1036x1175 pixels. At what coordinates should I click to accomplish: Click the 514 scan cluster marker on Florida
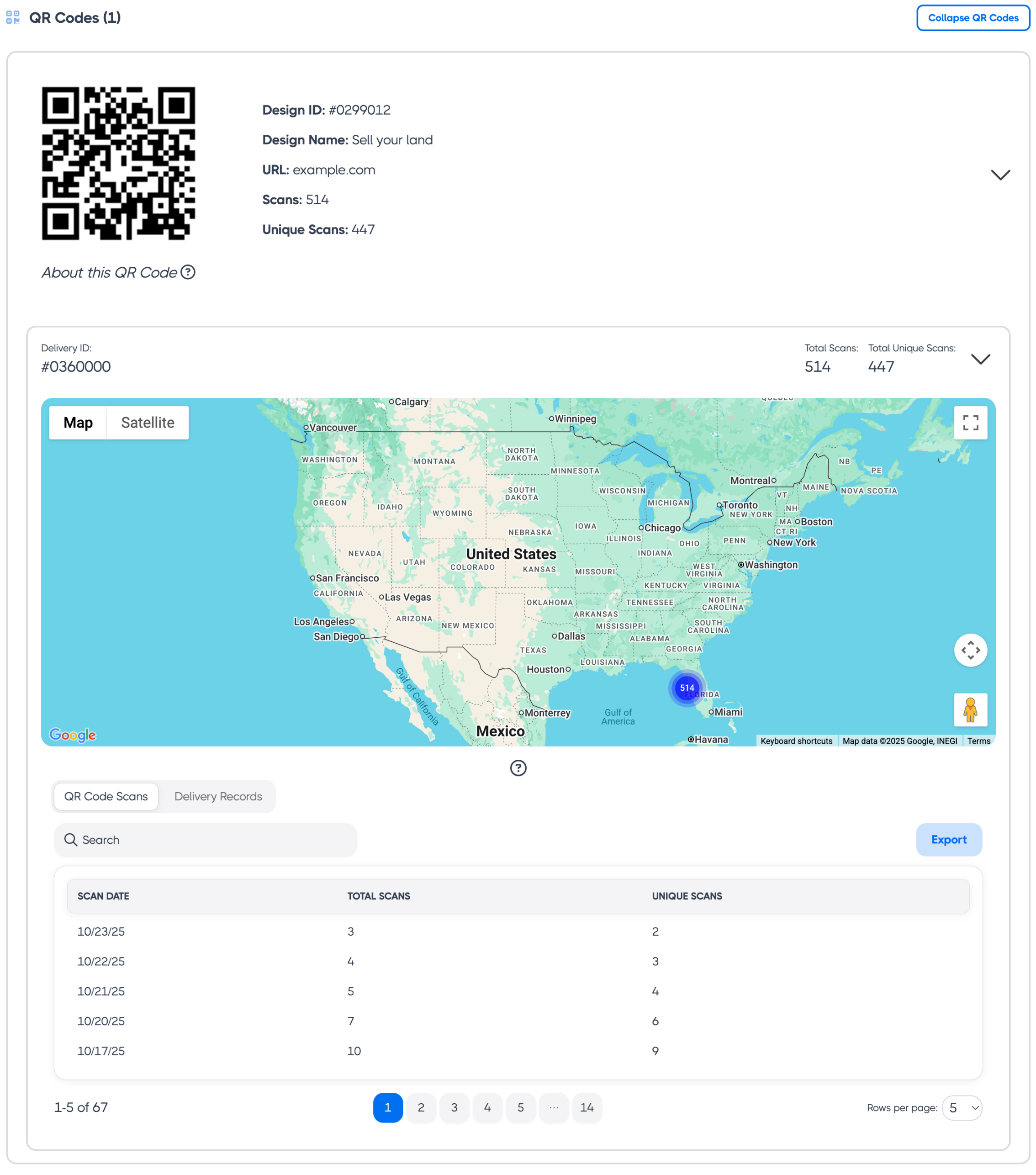pyautogui.click(x=687, y=688)
